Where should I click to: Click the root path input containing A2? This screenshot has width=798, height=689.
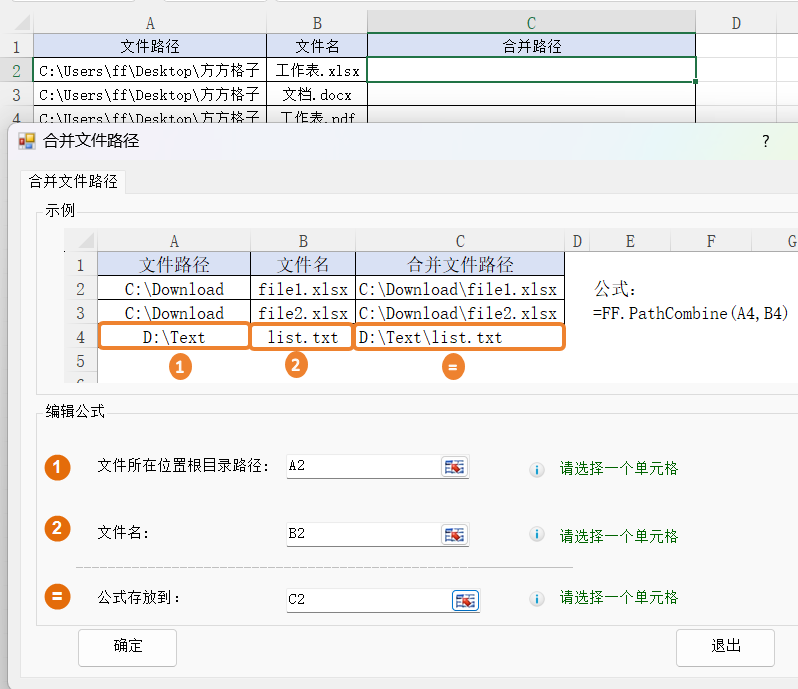362,466
